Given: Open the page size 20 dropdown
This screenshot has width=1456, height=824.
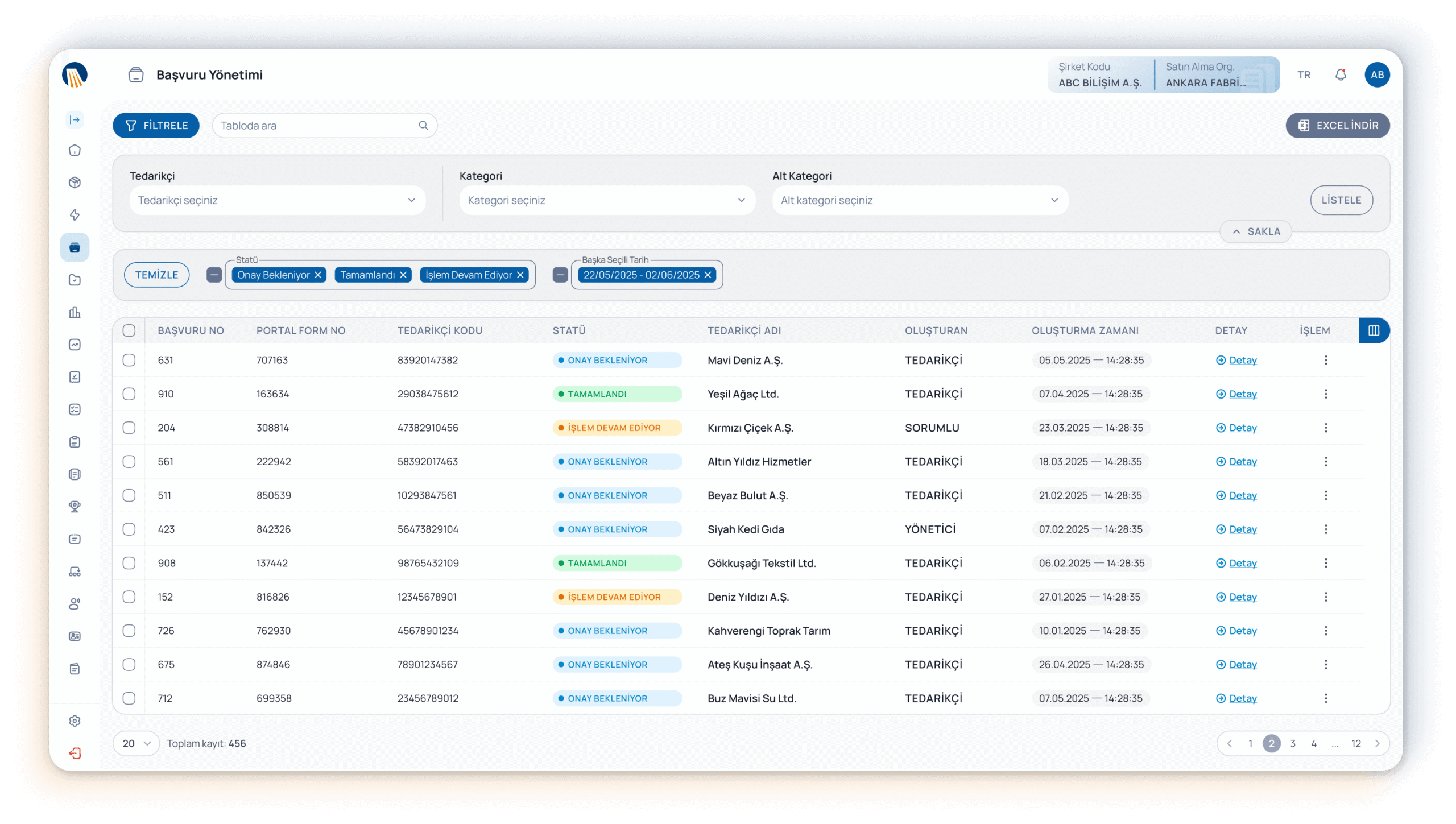Looking at the screenshot, I should click(136, 743).
